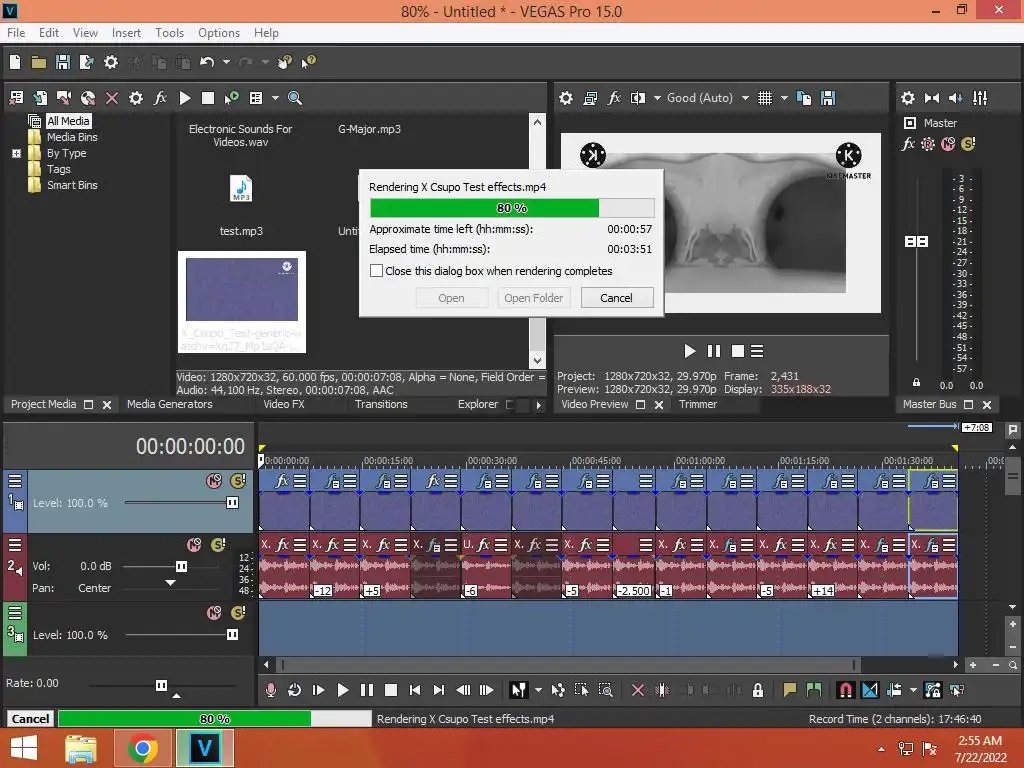Open the Preview Properties gear icon
The width and height of the screenshot is (1024, 768).
[566, 98]
